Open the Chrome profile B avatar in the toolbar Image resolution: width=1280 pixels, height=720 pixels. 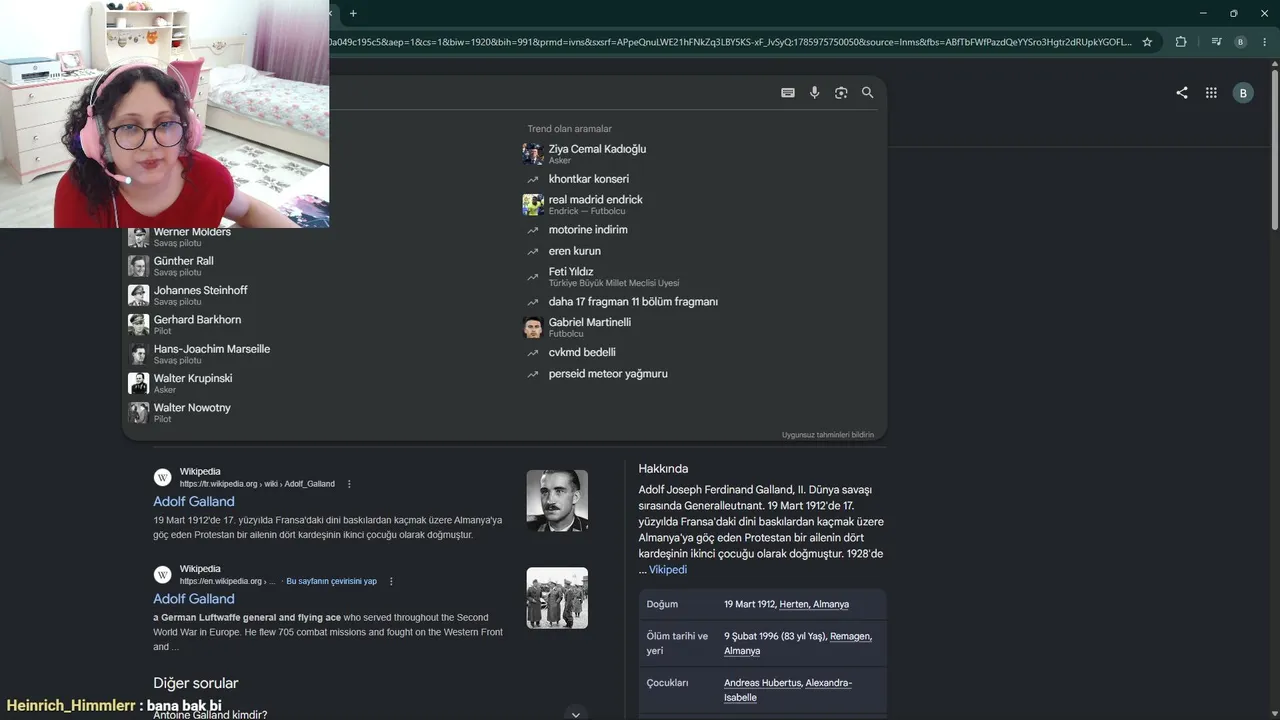pos(1241,42)
